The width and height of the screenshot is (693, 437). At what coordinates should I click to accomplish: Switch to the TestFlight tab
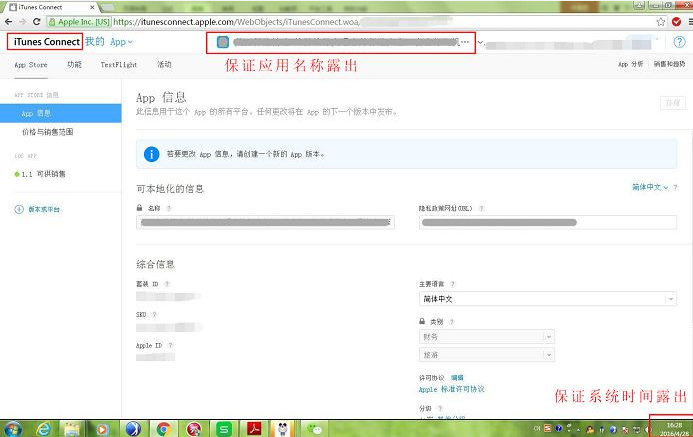click(x=119, y=64)
